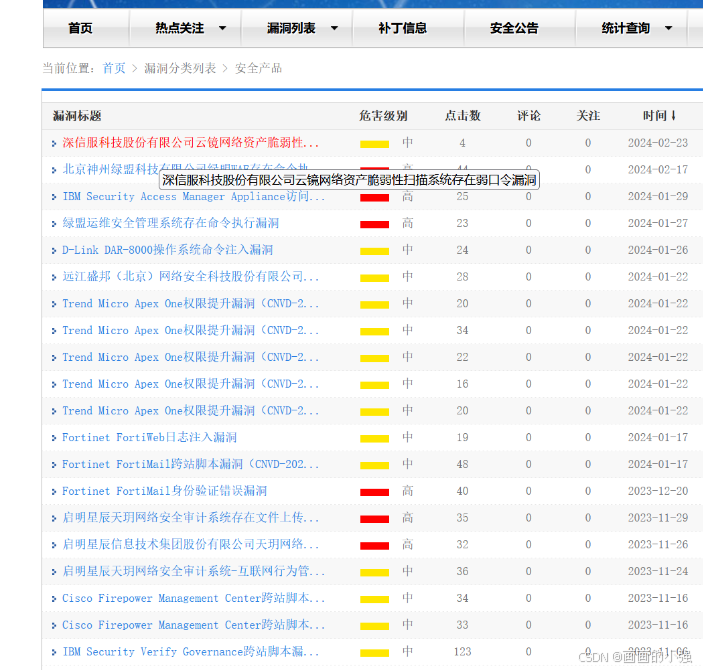
Task: Open 启明星辰天玥网络安全审计系统存在文件上传 link
Action: [x=191, y=518]
